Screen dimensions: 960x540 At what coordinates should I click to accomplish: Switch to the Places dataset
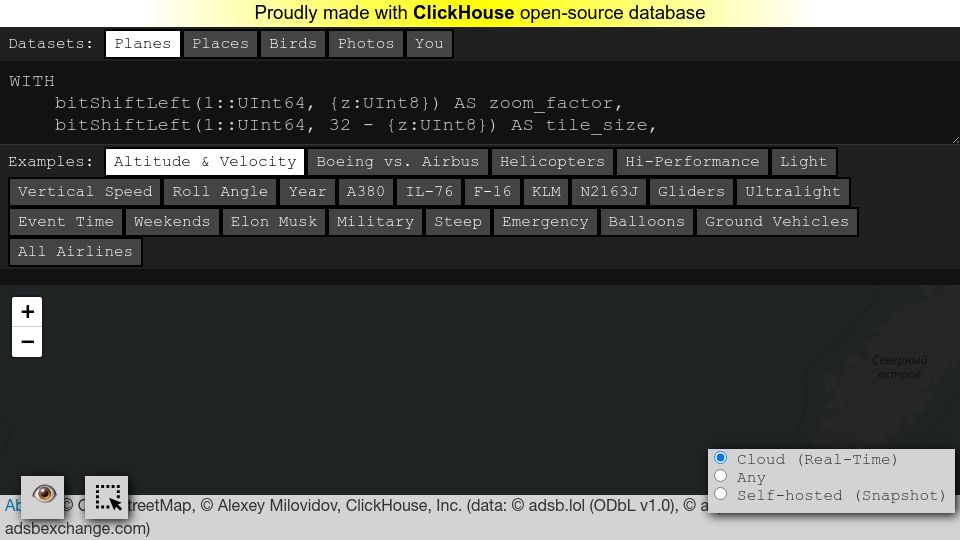tap(220, 44)
